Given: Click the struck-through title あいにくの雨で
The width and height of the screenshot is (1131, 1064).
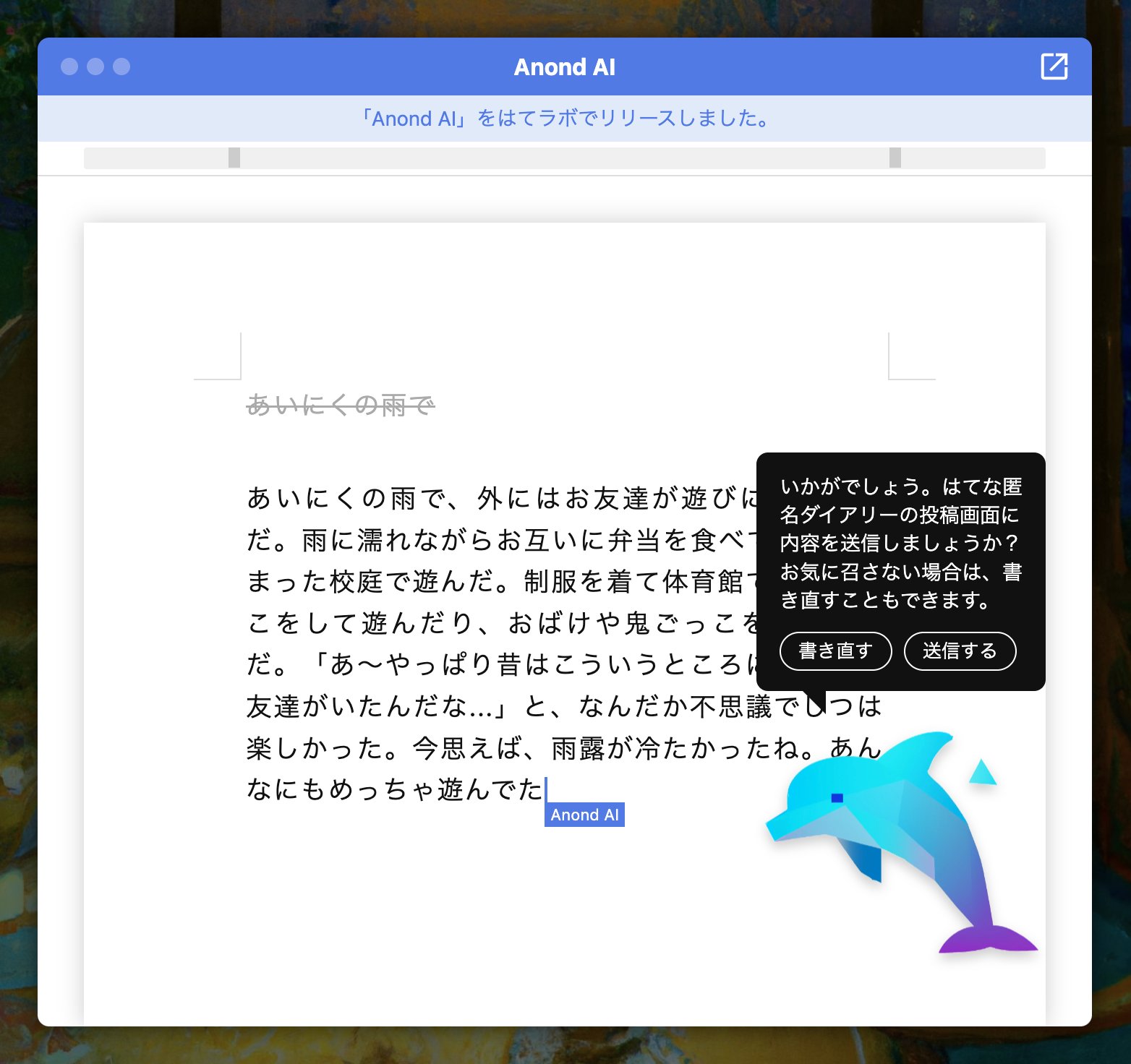Looking at the screenshot, I should coord(341,405).
